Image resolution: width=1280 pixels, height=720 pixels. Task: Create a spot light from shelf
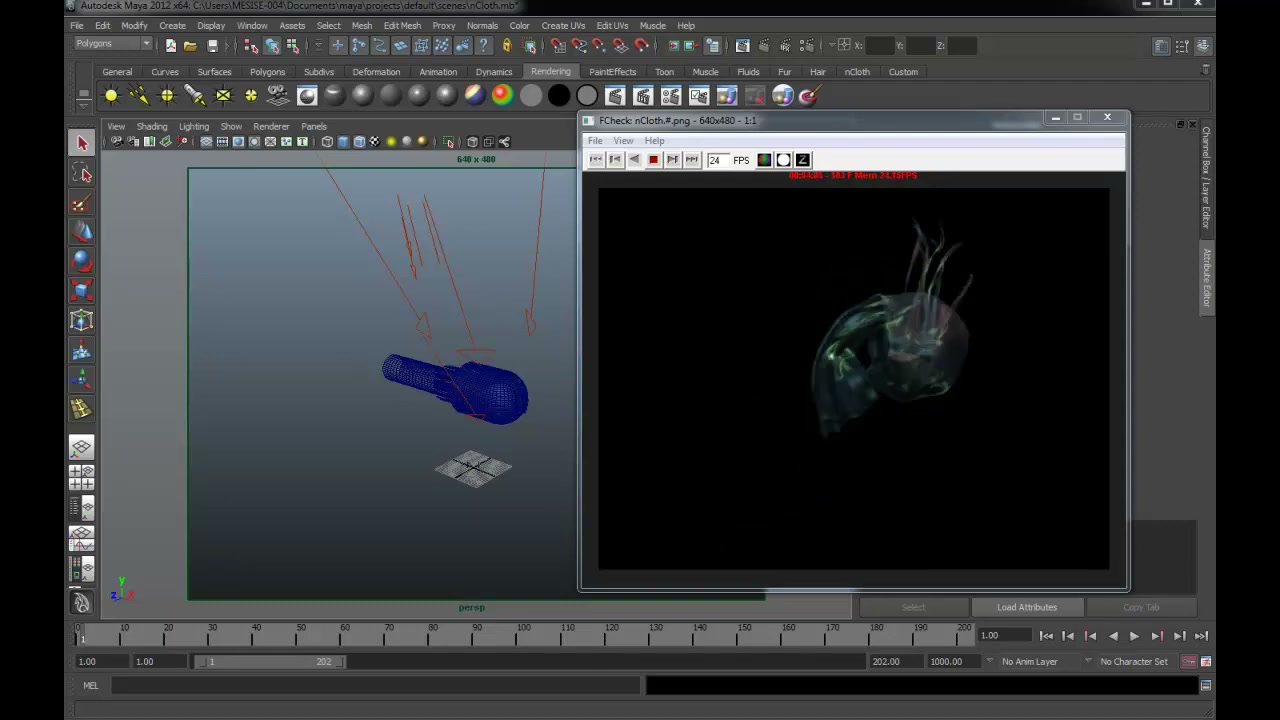click(x=195, y=96)
